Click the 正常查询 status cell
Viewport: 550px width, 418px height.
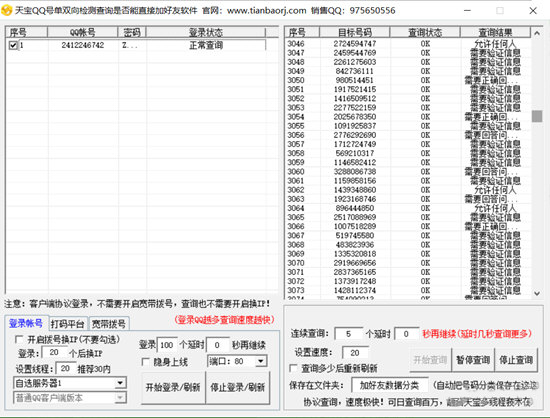pos(206,45)
